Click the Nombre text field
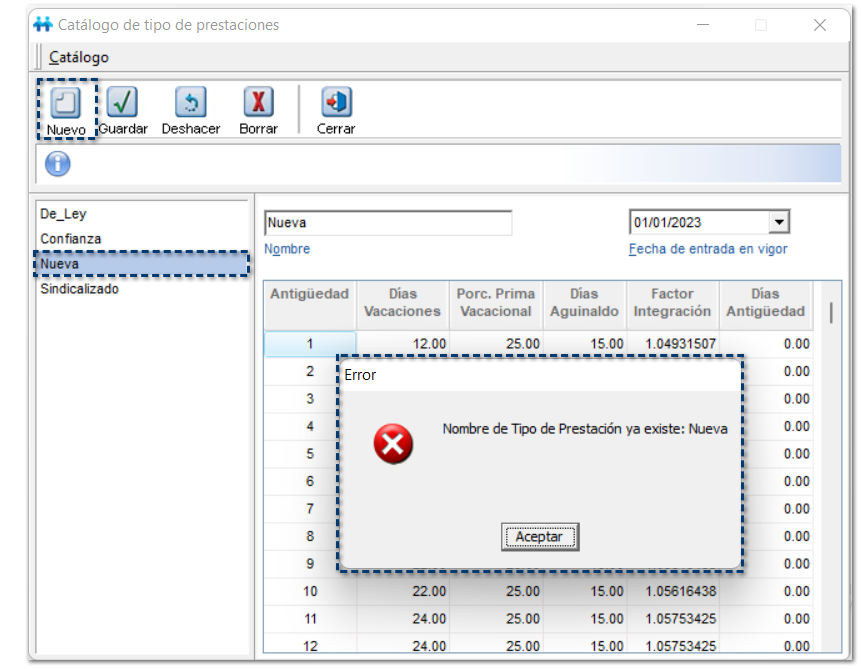Viewport: 861px width, 669px height. coord(387,223)
